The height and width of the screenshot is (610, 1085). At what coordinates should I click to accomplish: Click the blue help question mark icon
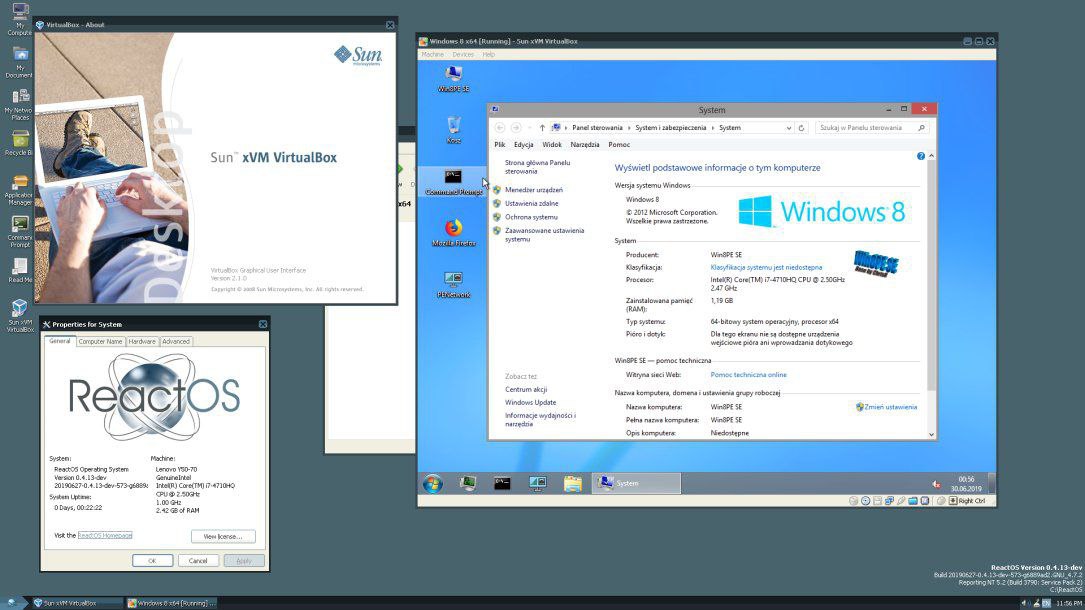920,156
